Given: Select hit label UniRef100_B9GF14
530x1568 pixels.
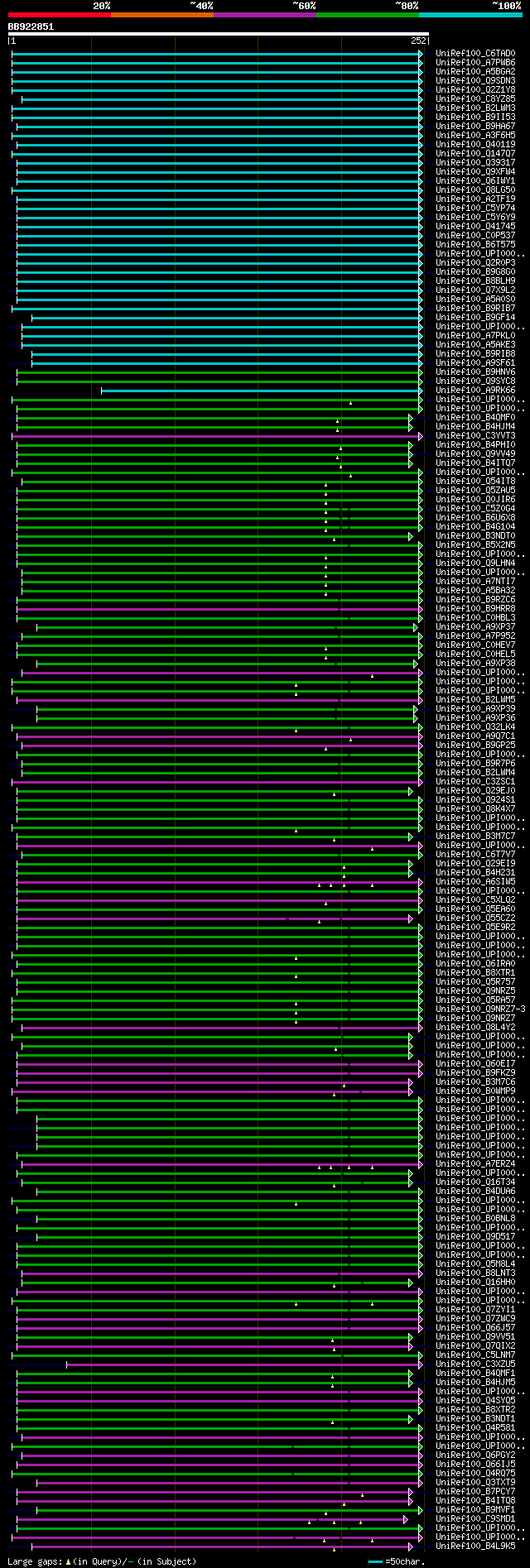Looking at the screenshot, I should point(475,318).
